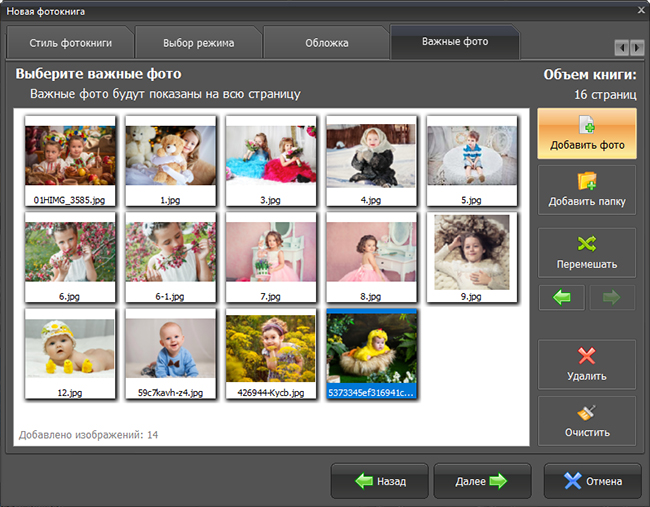Select thumbnail 01HIMG_3585.jpg
Image resolution: width=650 pixels, height=507 pixels.
[70, 161]
